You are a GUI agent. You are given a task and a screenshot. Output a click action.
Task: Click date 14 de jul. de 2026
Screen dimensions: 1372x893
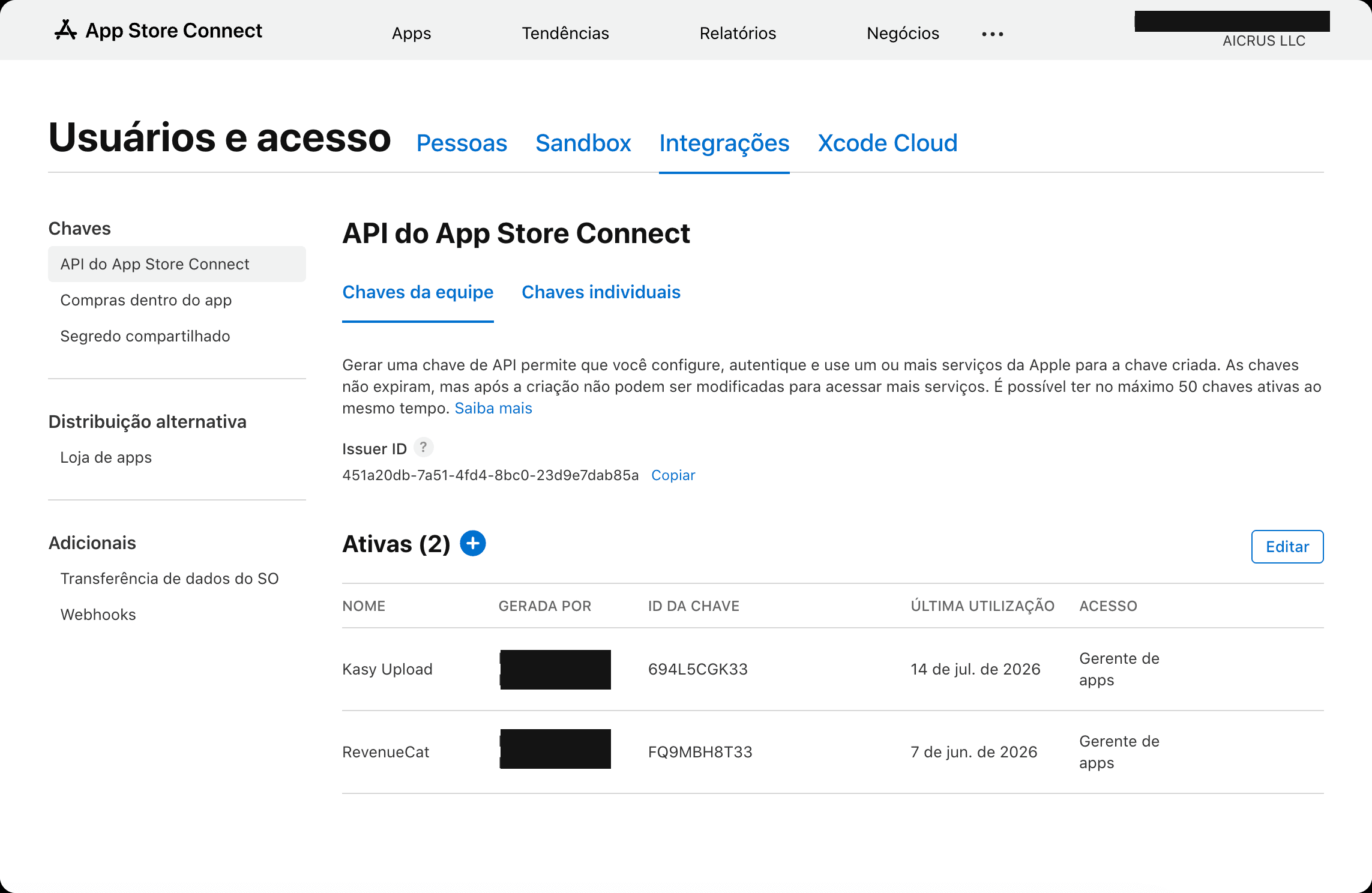pyautogui.click(x=975, y=669)
